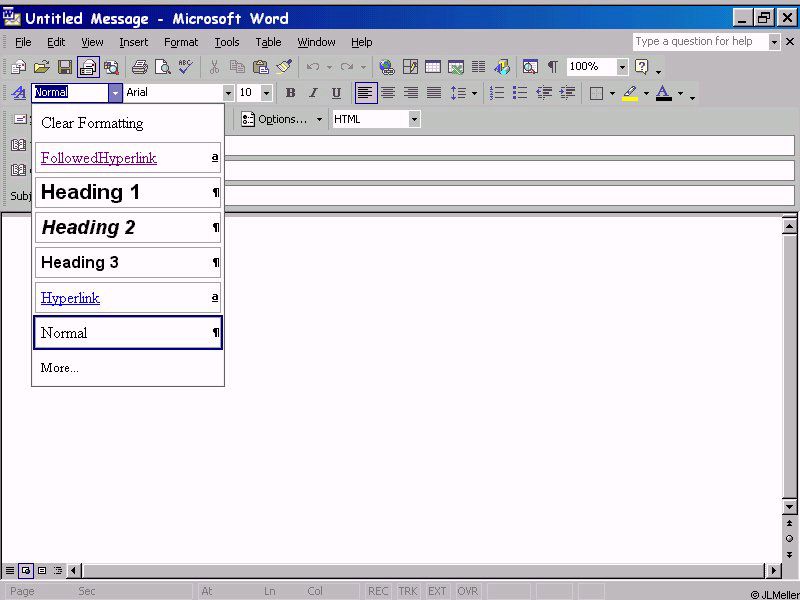Choose the Heading 3 style
Viewport: 800px width, 600px height.
(x=128, y=263)
